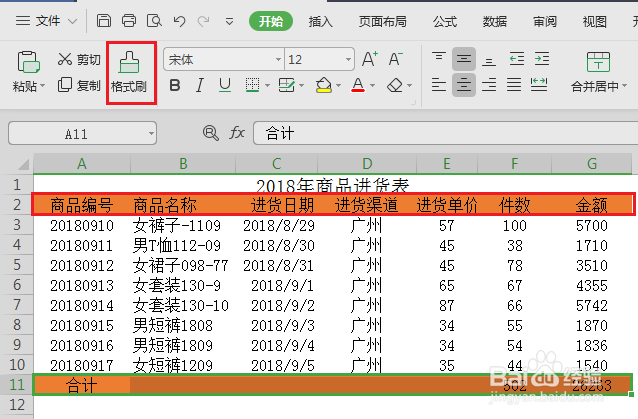Click 复制 copy button
The image size is (638, 419).
pos(79,85)
